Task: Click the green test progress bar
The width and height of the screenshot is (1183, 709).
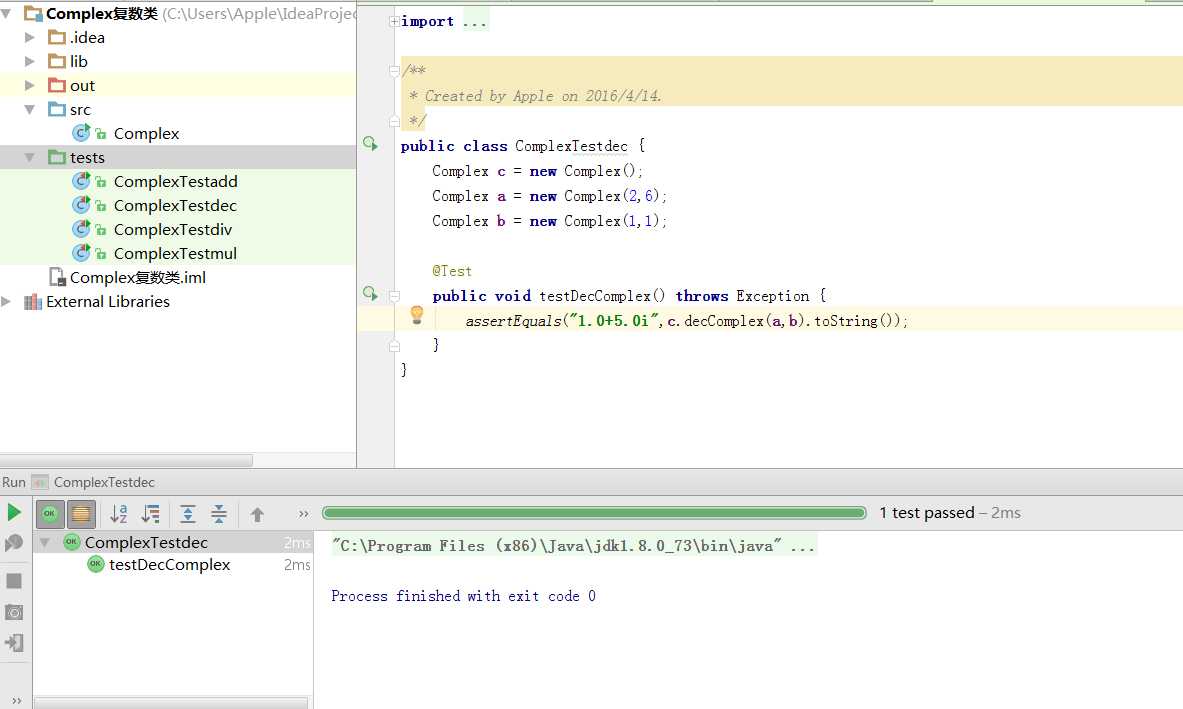Action: (x=594, y=513)
